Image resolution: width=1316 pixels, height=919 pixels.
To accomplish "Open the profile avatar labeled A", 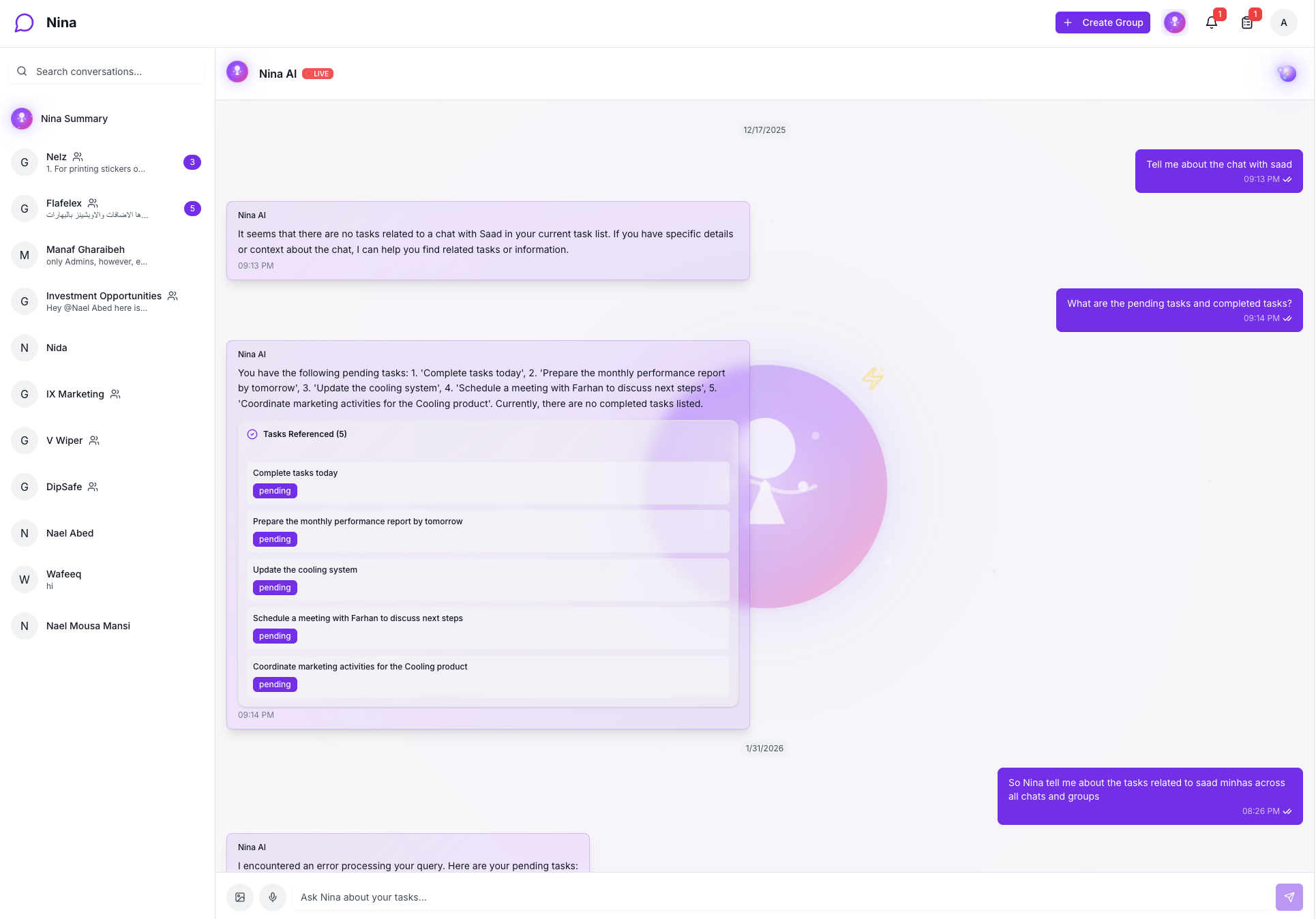I will pyautogui.click(x=1284, y=22).
